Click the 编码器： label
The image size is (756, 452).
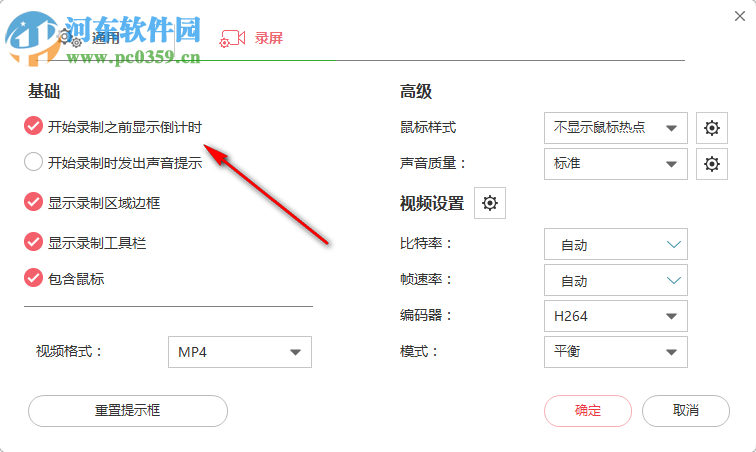point(426,315)
